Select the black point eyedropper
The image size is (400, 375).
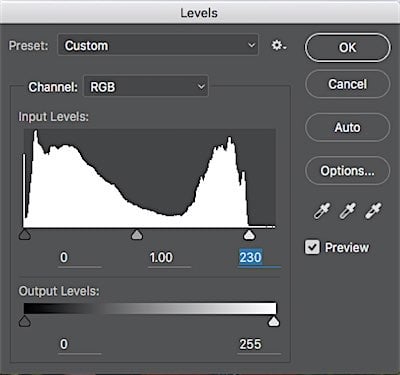322,211
